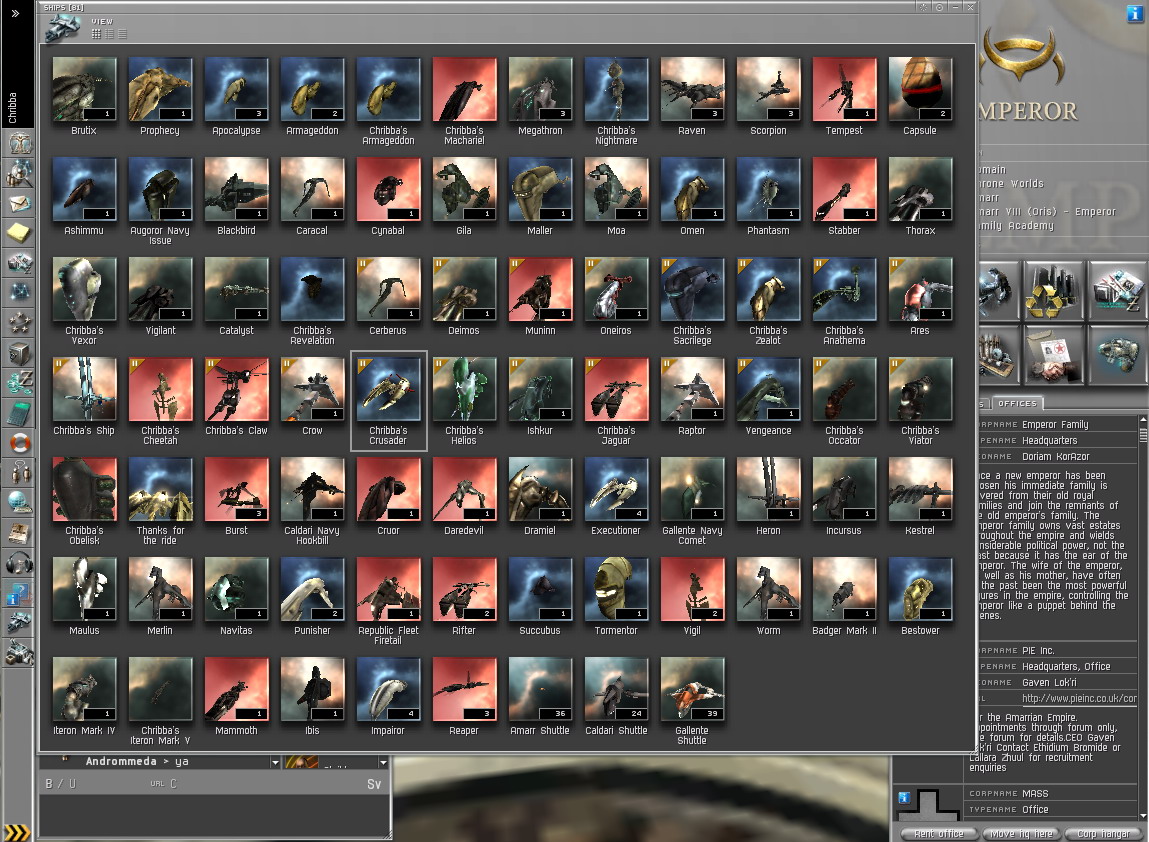Image resolution: width=1149 pixels, height=842 pixels.
Task: Open the pieinc.co.uk hyperlink
Action: [1079, 698]
